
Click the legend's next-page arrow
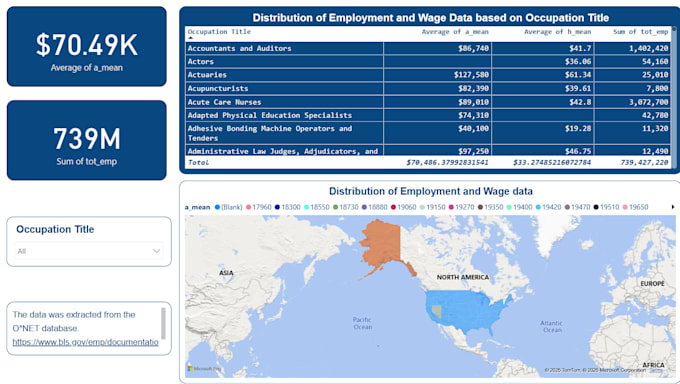pyautogui.click(x=673, y=207)
